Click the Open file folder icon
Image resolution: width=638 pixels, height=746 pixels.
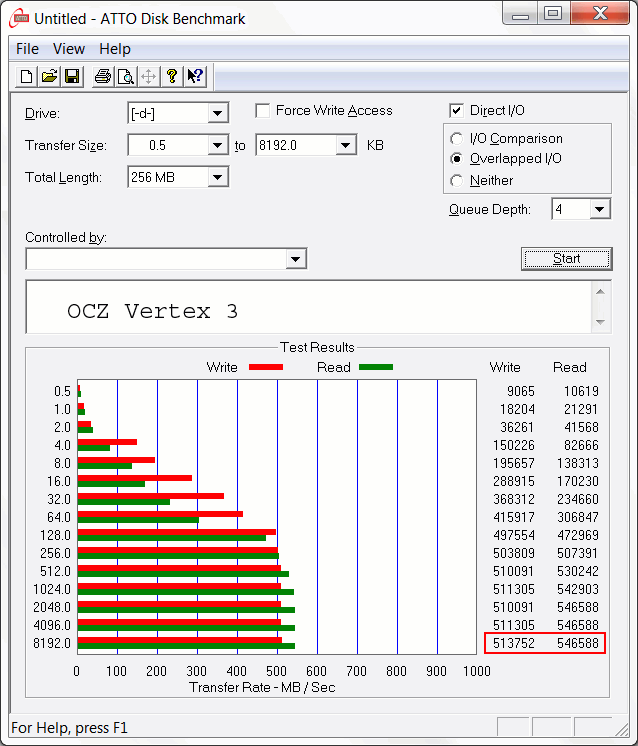pyautogui.click(x=49, y=77)
